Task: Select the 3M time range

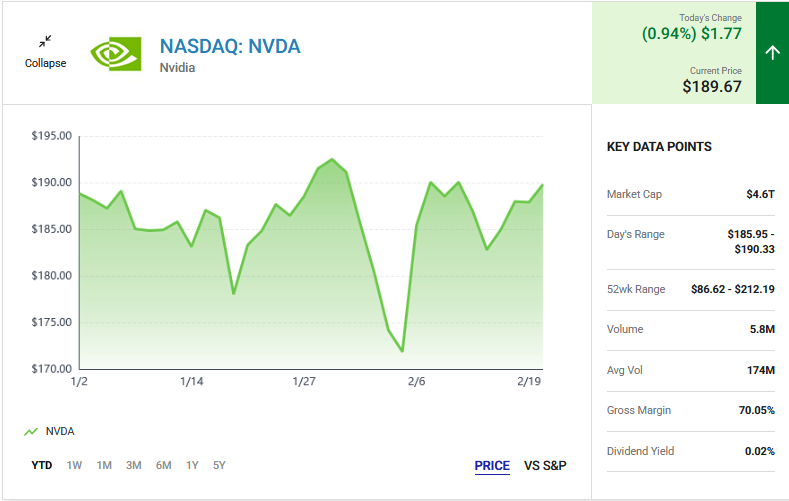Action: [133, 465]
